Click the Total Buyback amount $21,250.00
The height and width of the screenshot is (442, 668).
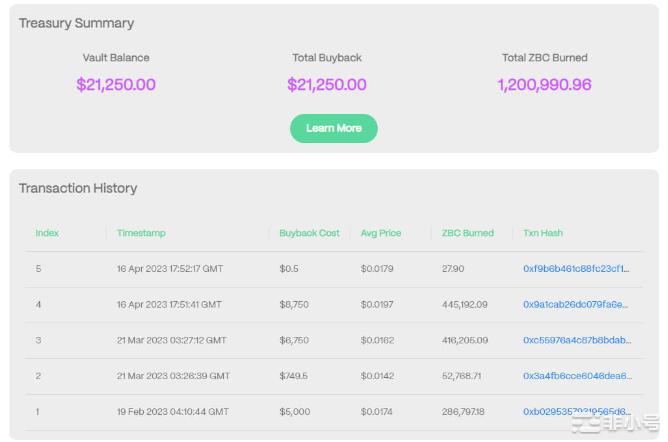coord(327,85)
